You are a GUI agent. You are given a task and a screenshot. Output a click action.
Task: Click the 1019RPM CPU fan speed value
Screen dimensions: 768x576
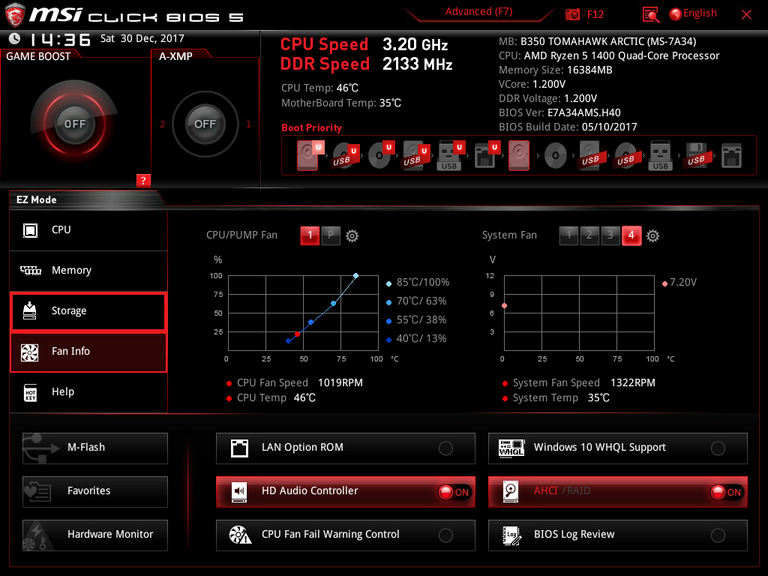click(x=340, y=383)
